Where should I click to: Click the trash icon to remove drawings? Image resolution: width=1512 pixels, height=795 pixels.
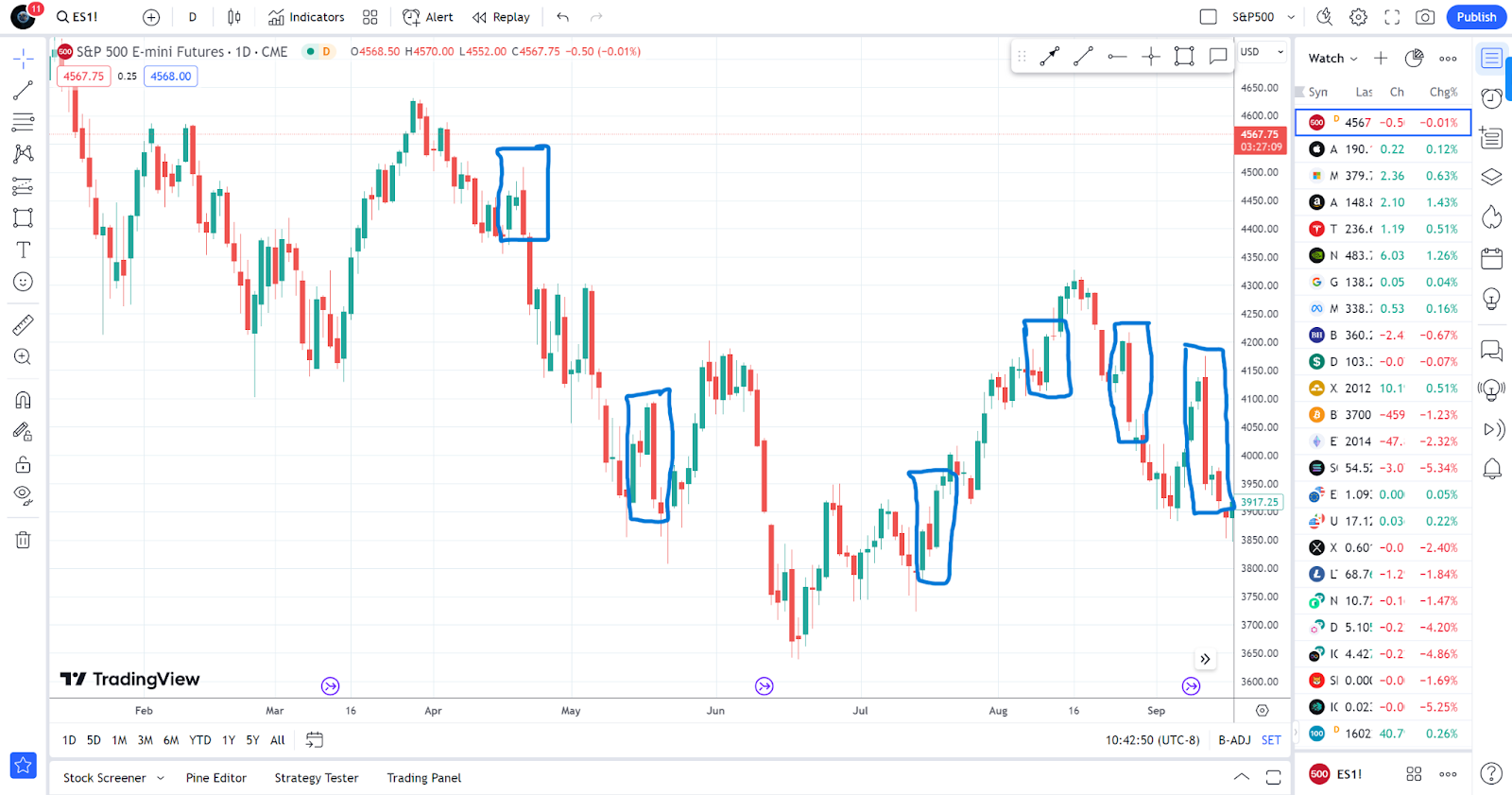coord(23,540)
